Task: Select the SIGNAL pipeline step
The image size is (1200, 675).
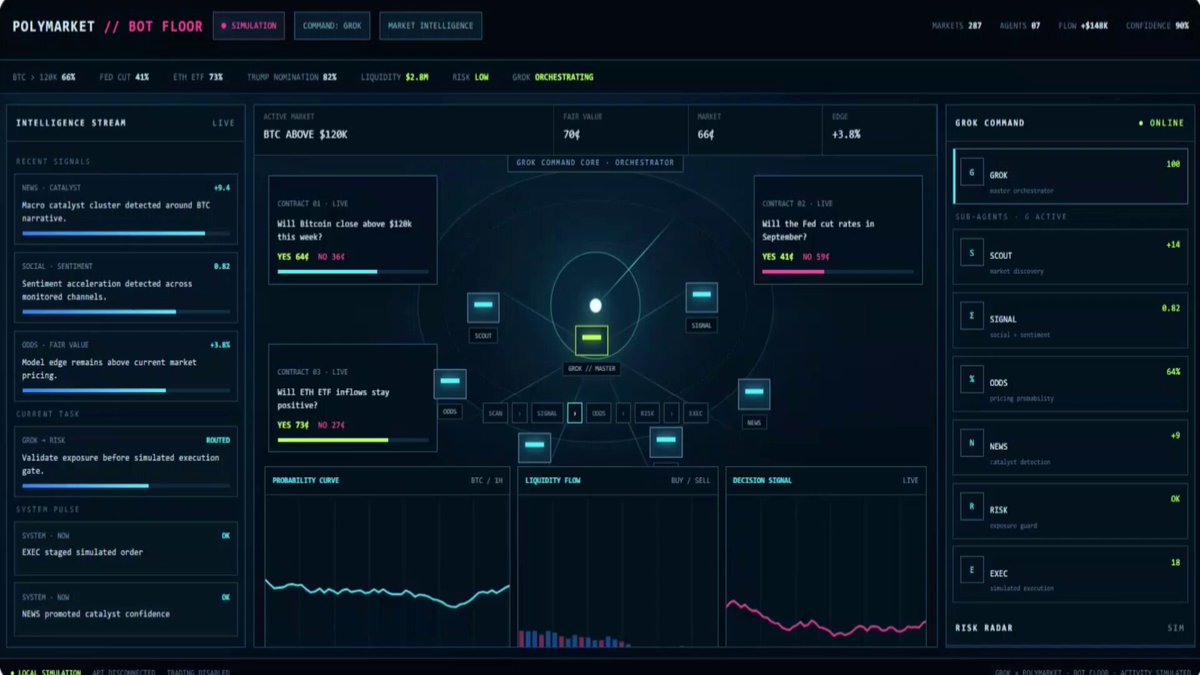Action: click(x=546, y=413)
